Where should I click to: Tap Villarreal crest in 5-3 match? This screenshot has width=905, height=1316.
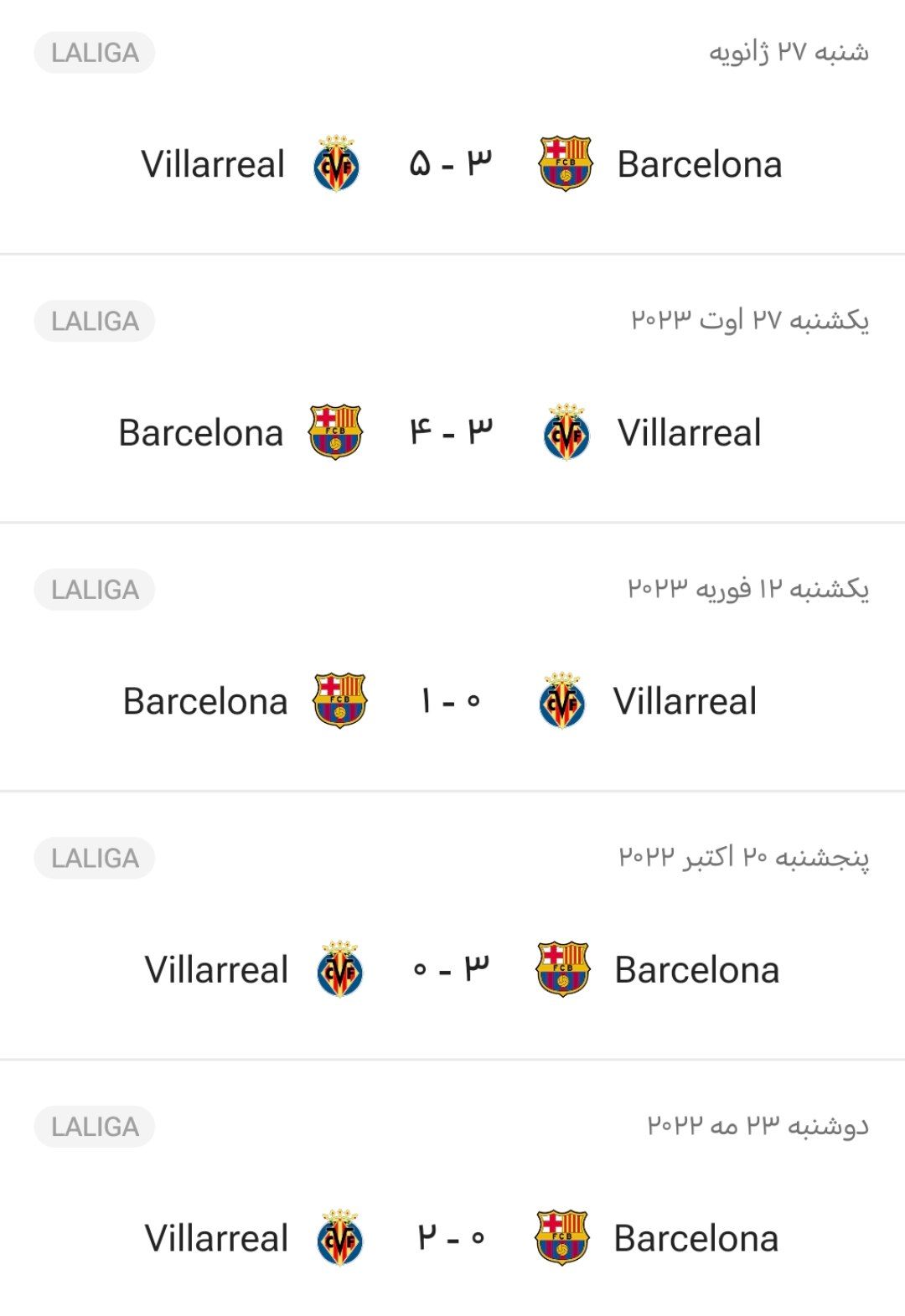point(336,163)
